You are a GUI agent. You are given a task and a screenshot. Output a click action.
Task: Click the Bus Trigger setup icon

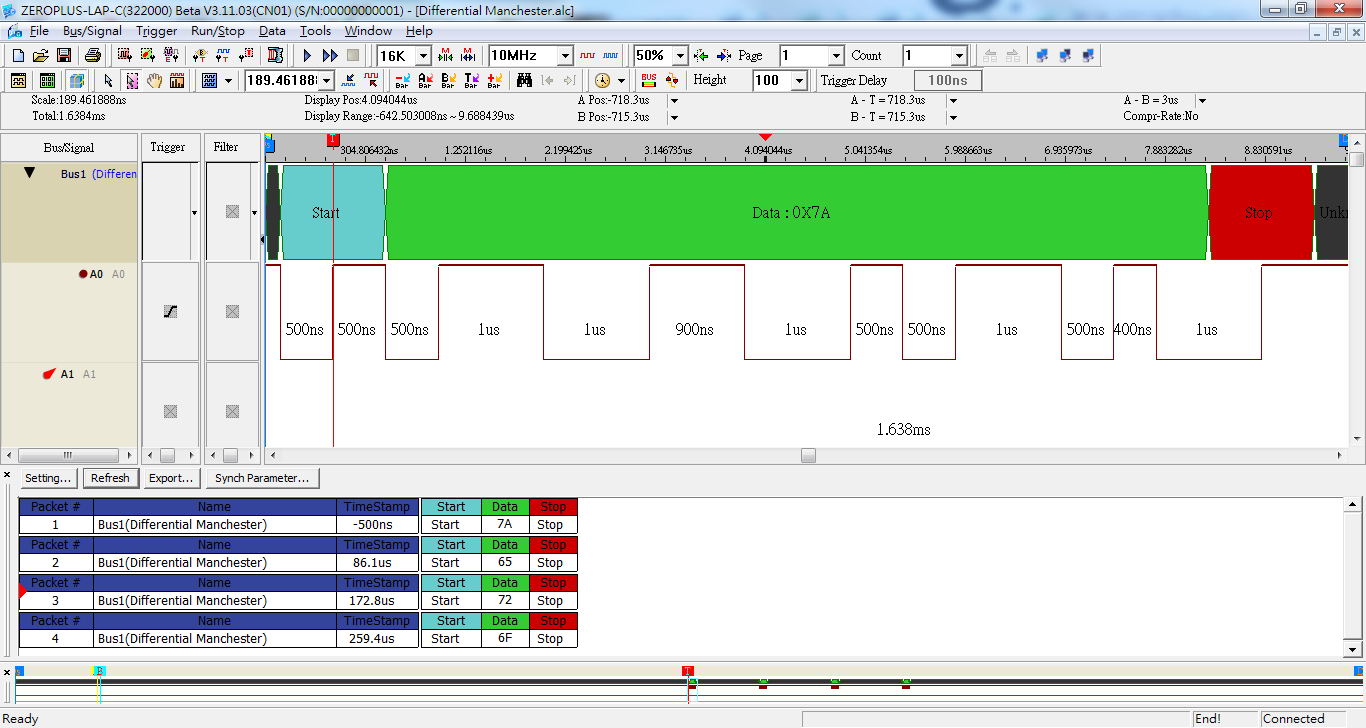[x=201, y=56]
